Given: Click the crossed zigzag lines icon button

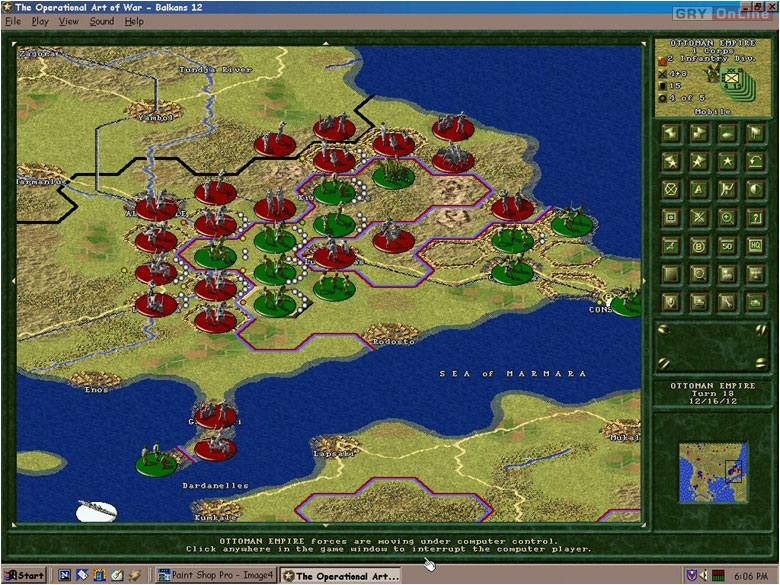Looking at the screenshot, I should click(727, 190).
